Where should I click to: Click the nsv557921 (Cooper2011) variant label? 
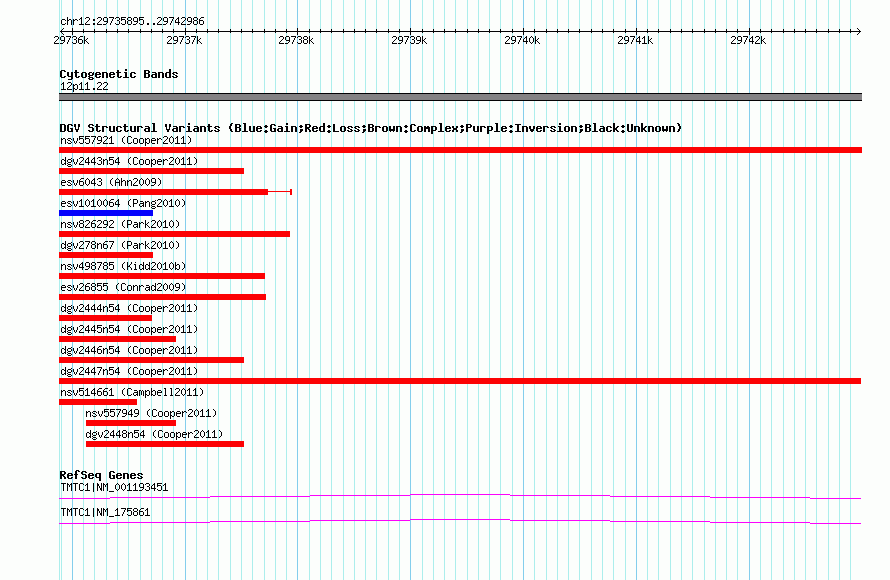click(126, 140)
